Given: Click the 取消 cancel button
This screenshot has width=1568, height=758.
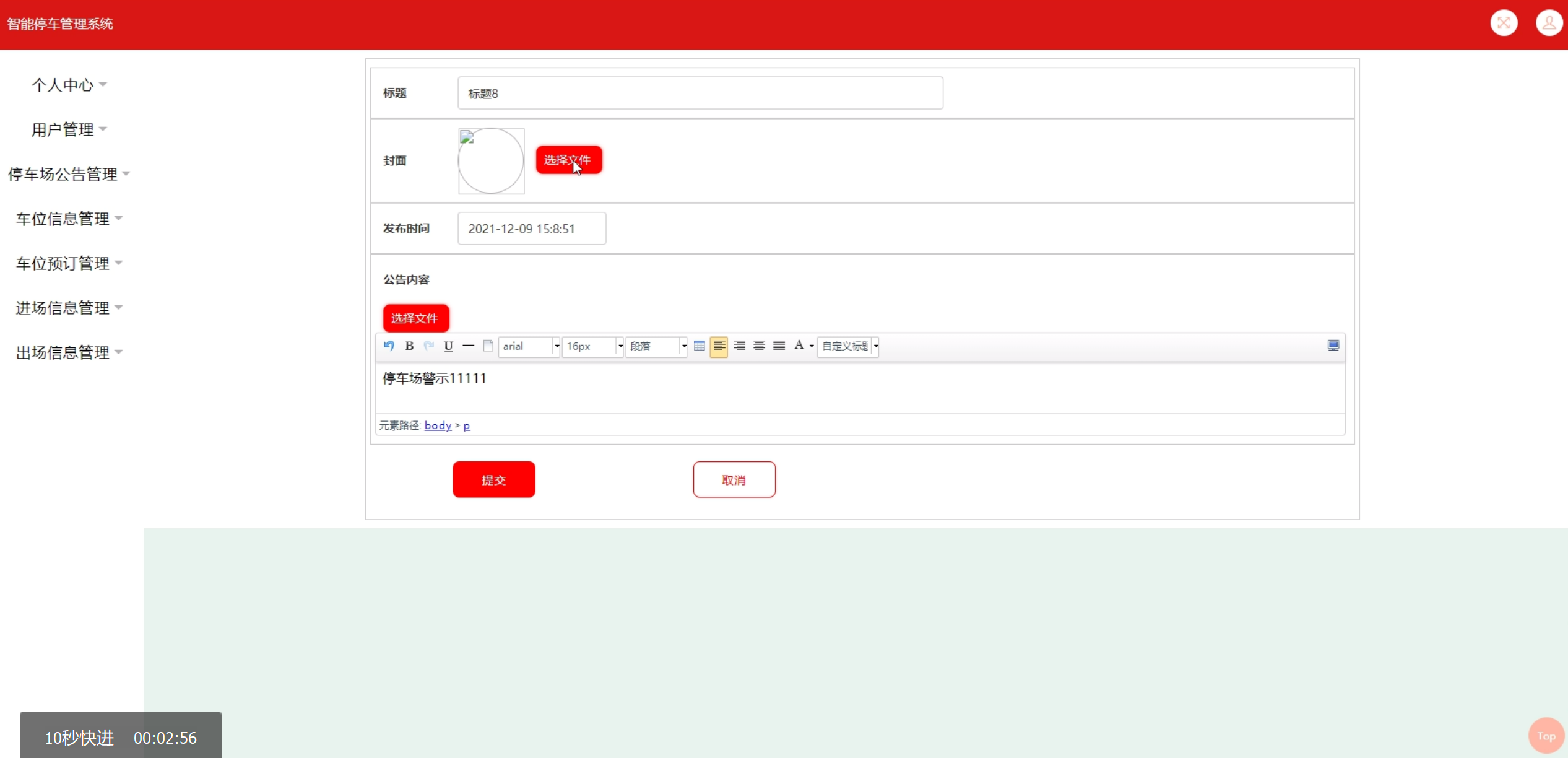Looking at the screenshot, I should click(x=734, y=479).
